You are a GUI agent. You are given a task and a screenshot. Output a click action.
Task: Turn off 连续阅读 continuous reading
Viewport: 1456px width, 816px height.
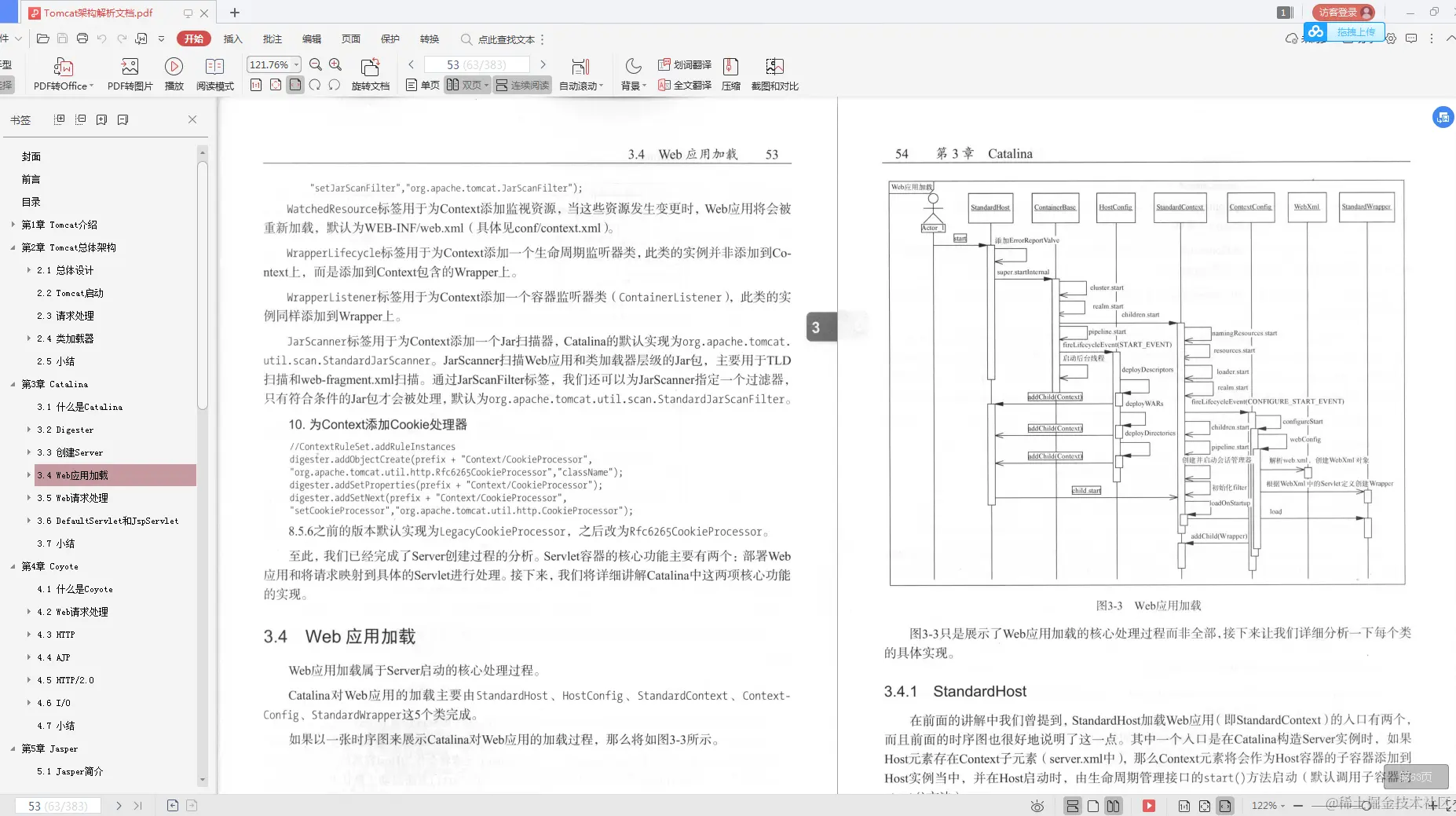point(521,85)
